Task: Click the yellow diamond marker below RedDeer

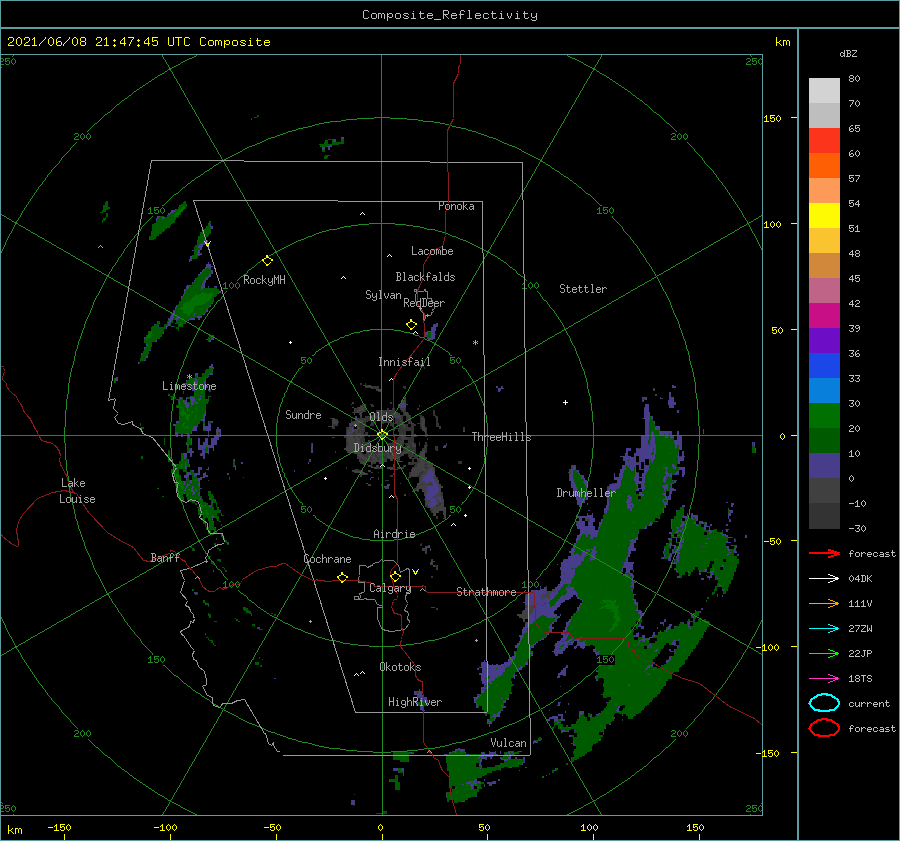Action: click(x=412, y=325)
